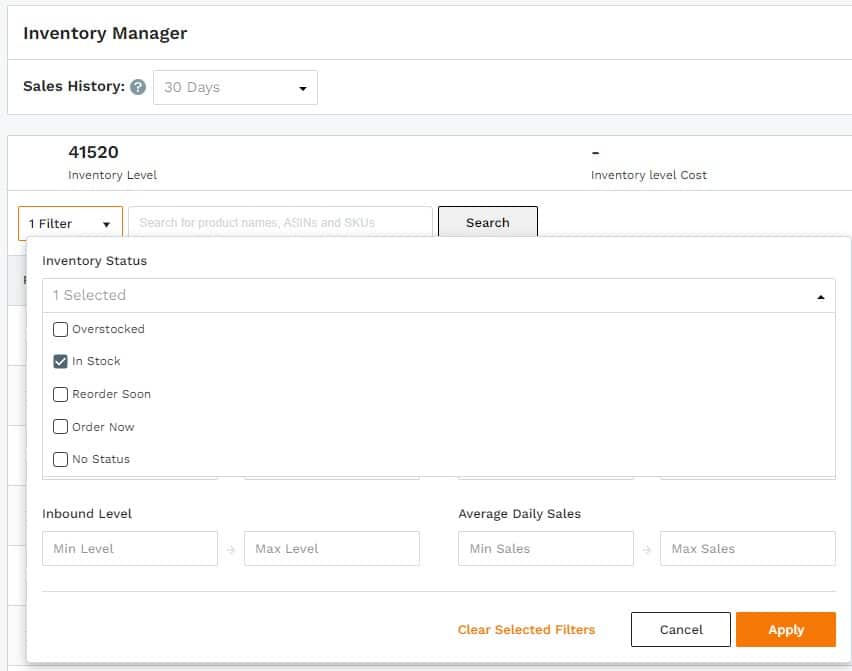The width and height of the screenshot is (852, 671).
Task: Click the Search button
Action: point(487,222)
